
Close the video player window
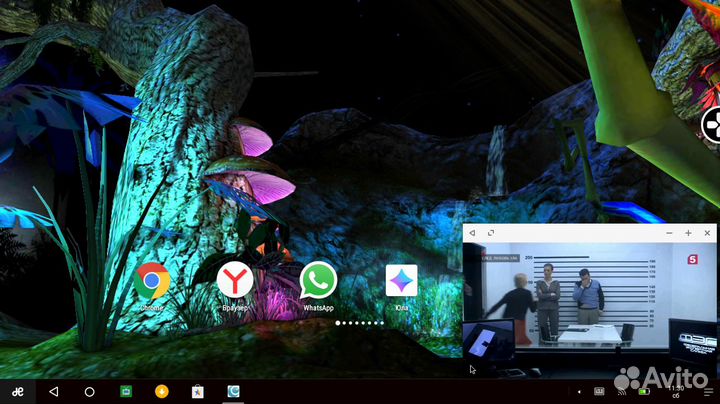click(x=707, y=233)
